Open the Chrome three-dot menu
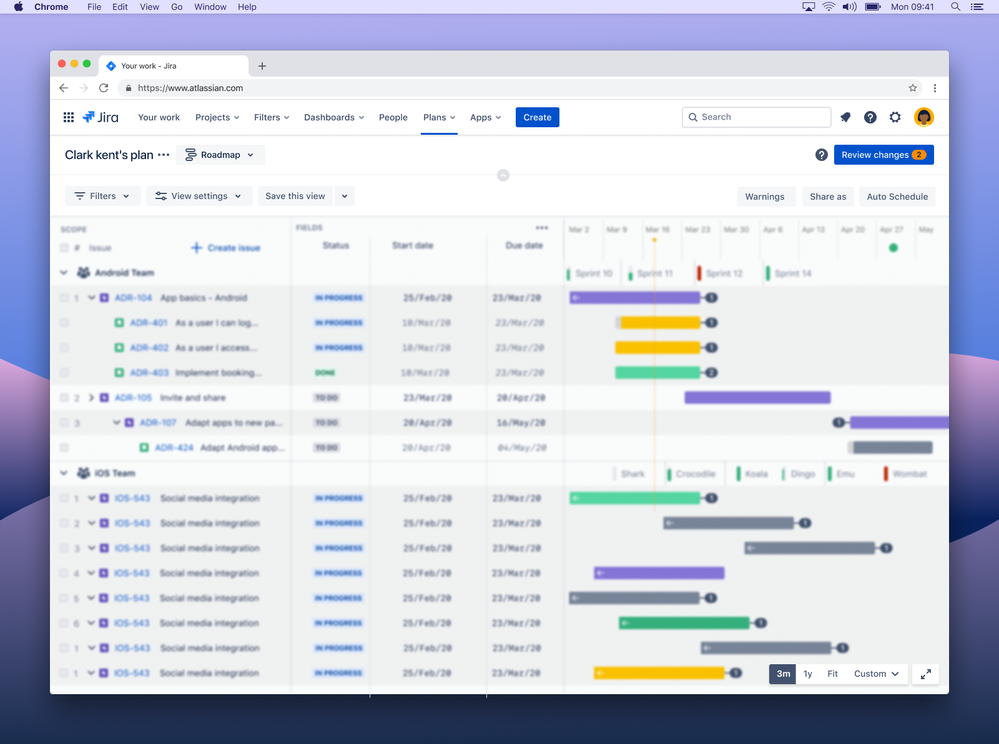 click(935, 88)
